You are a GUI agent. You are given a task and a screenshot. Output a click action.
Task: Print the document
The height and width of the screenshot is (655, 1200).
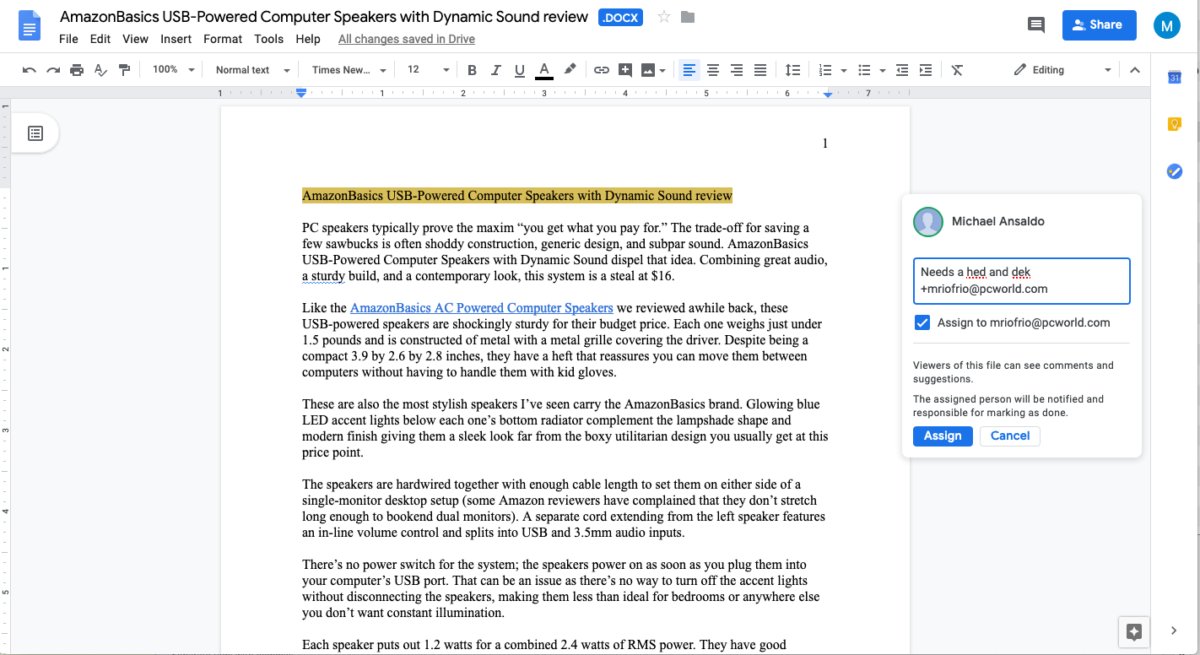pyautogui.click(x=77, y=70)
